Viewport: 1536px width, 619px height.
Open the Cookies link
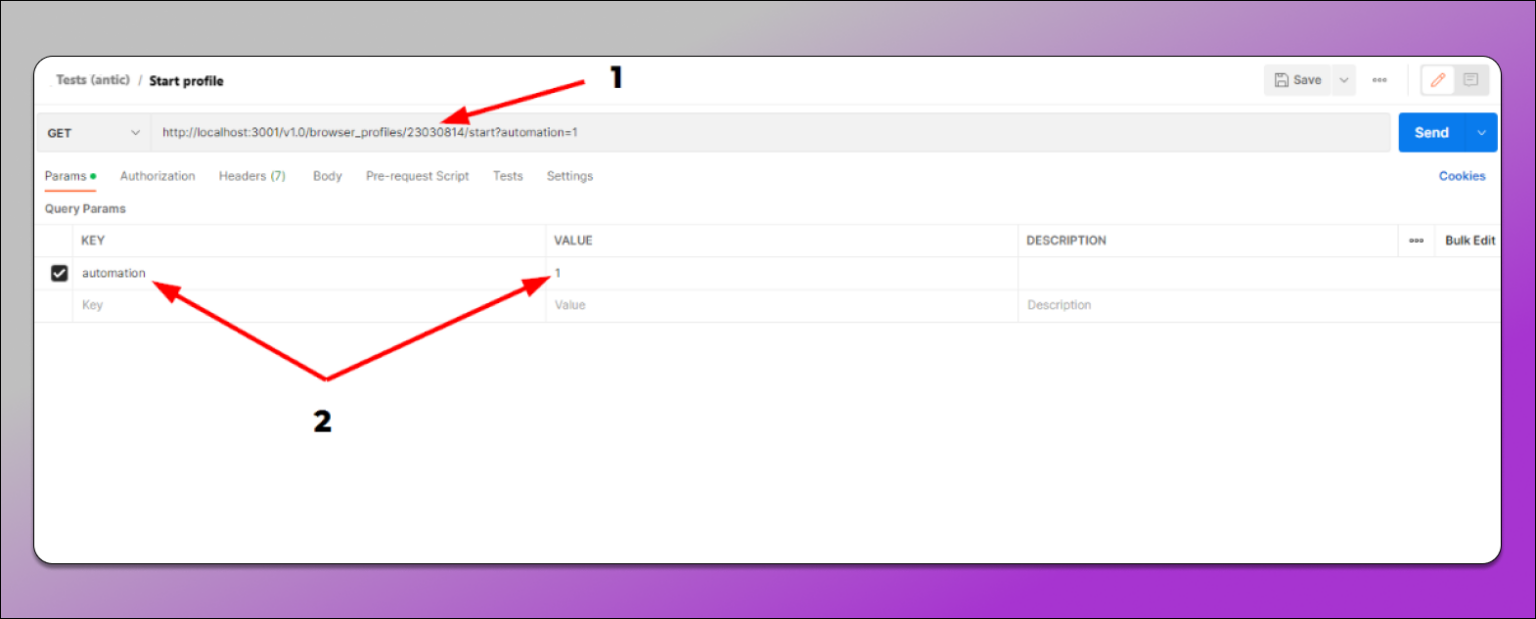coord(1462,176)
